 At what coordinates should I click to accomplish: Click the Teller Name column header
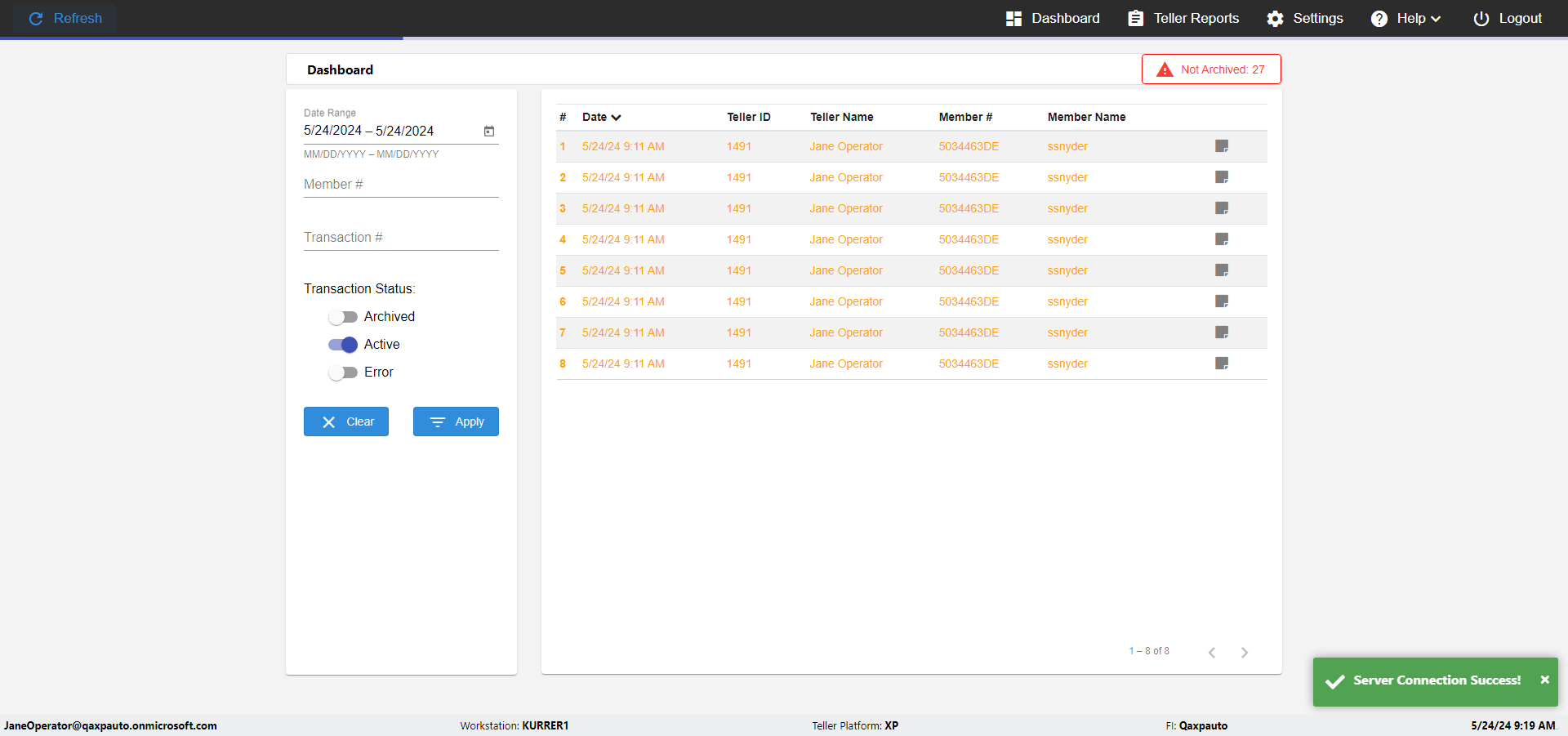coord(842,117)
